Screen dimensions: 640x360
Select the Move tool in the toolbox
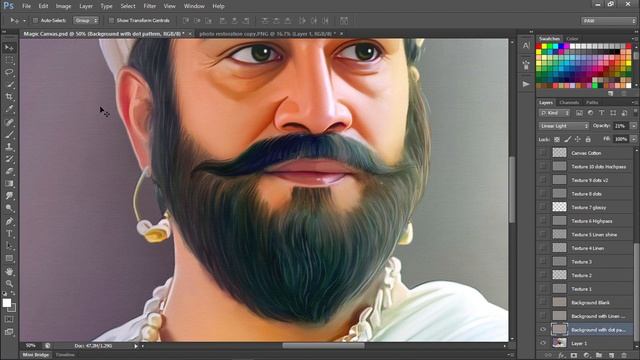click(x=9, y=48)
